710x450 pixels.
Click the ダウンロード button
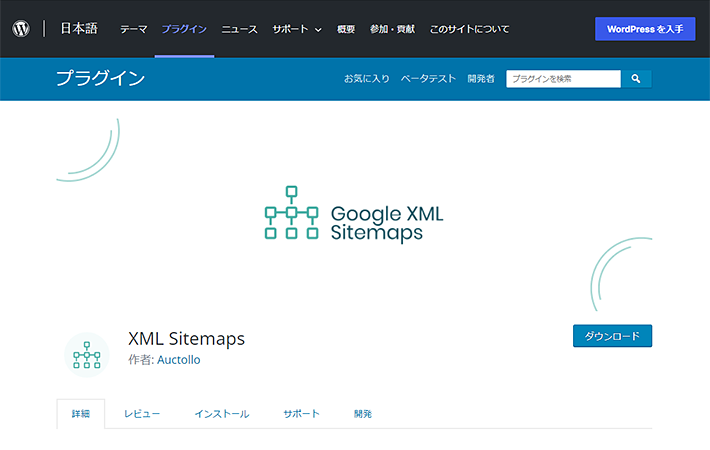tap(612, 336)
